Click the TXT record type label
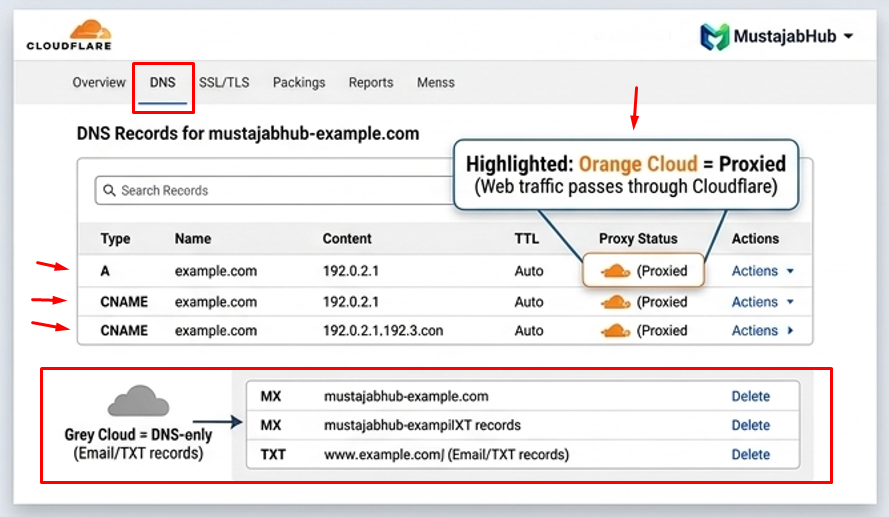889x517 pixels. click(273, 455)
